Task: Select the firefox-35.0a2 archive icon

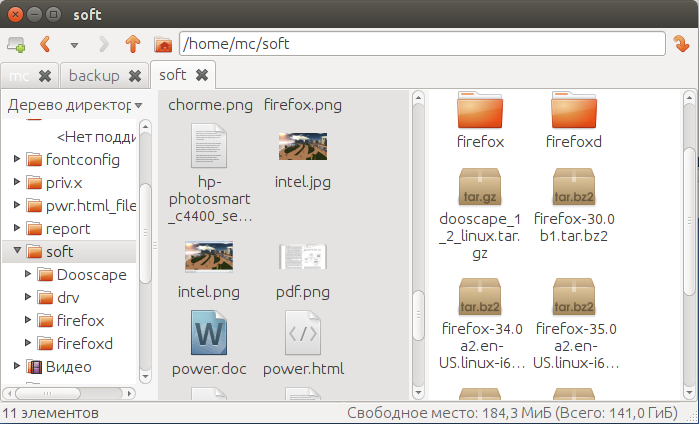Action: (574, 297)
